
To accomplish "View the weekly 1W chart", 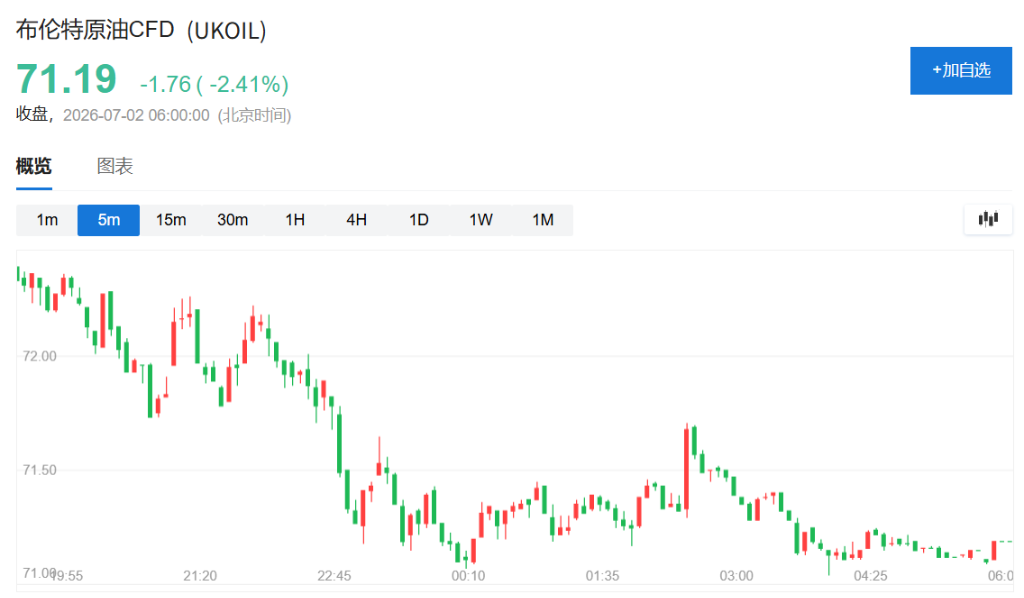I will click(x=481, y=220).
